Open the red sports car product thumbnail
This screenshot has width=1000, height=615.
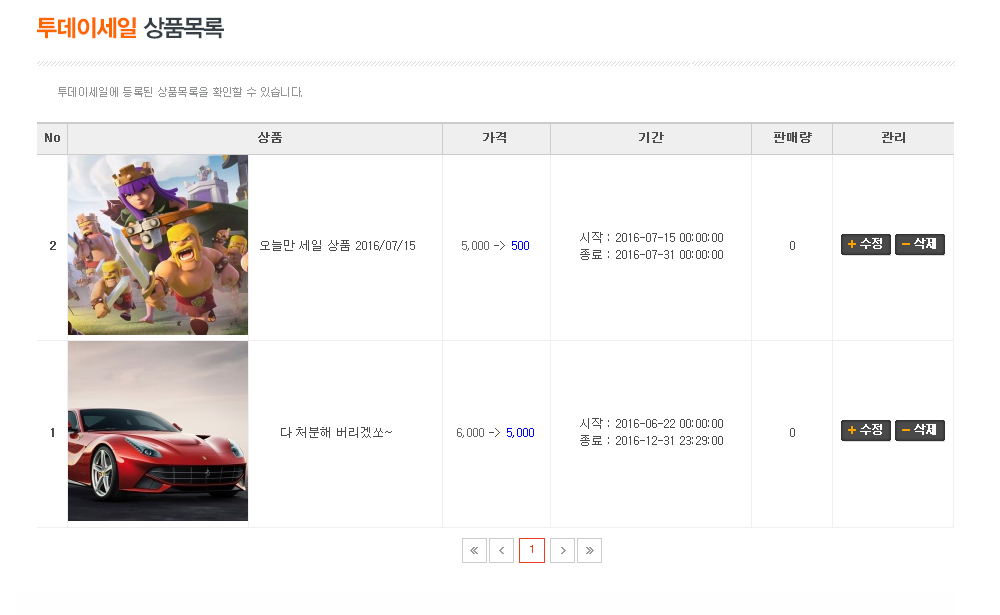(158, 431)
